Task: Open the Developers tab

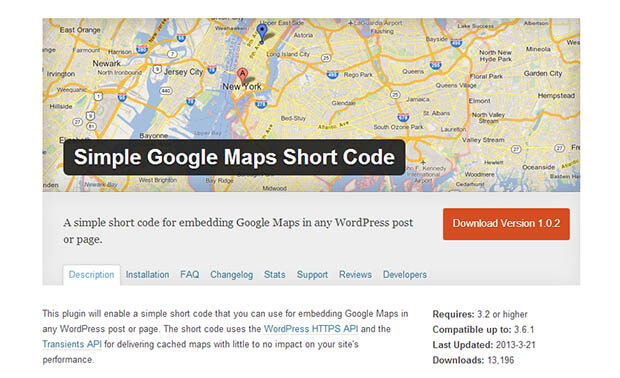Action: point(405,274)
